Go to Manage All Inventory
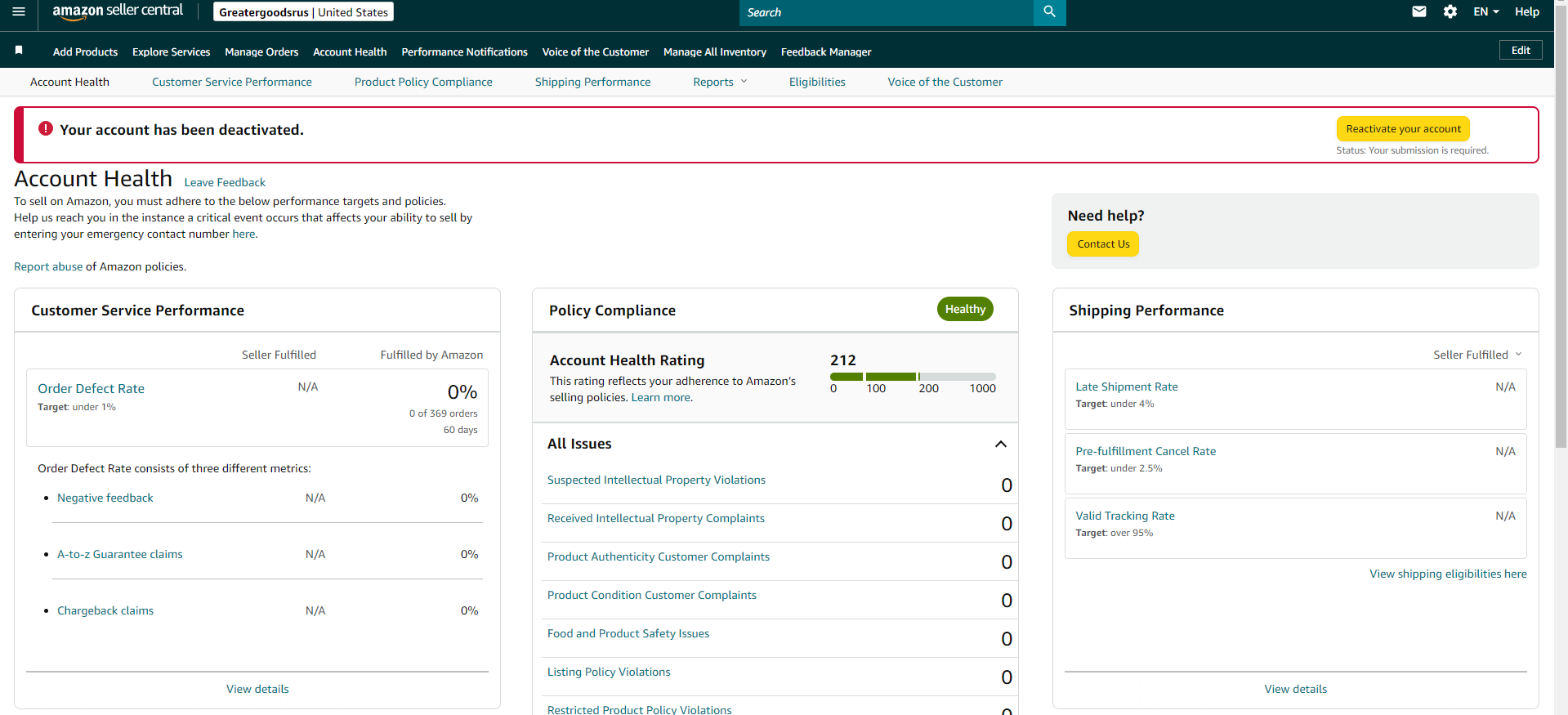The width and height of the screenshot is (1568, 715). pos(715,51)
